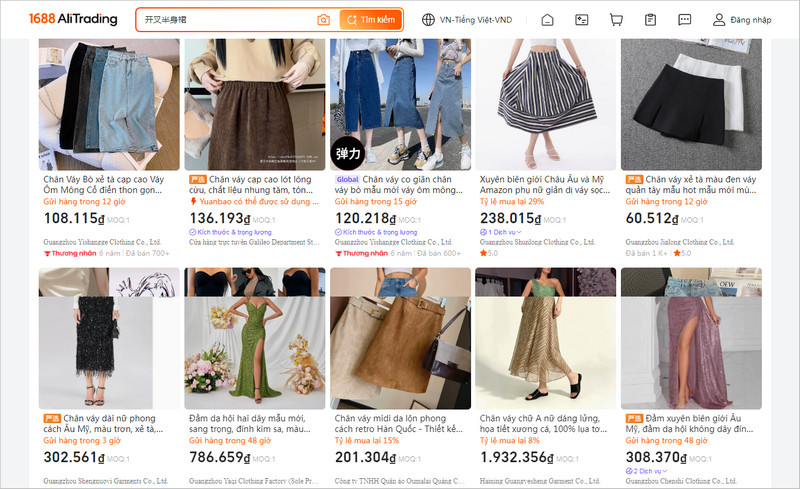
Task: Open three denim skirts product image
Action: 401,105
